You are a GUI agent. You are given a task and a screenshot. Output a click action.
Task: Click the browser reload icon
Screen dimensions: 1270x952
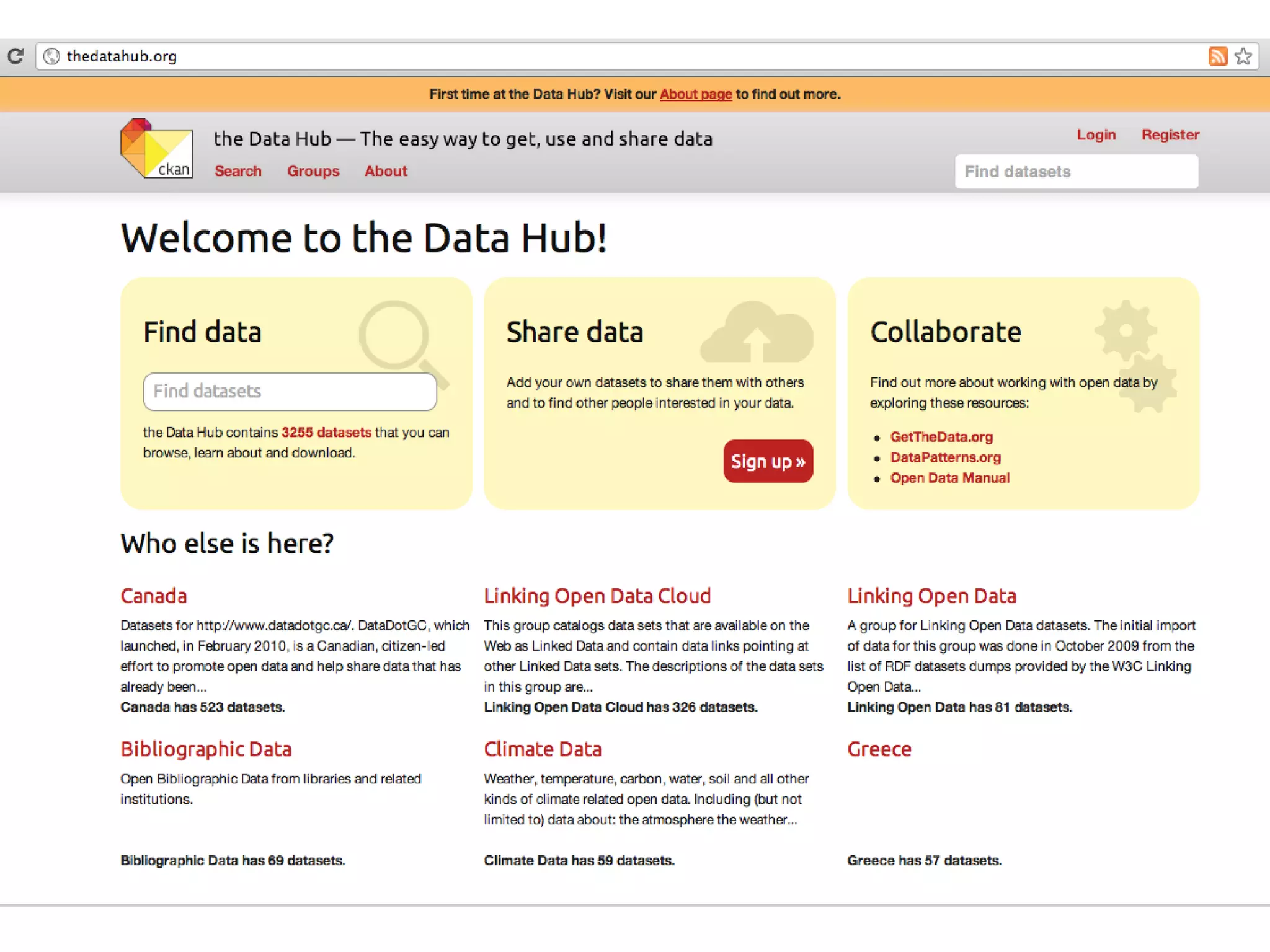pyautogui.click(x=16, y=56)
